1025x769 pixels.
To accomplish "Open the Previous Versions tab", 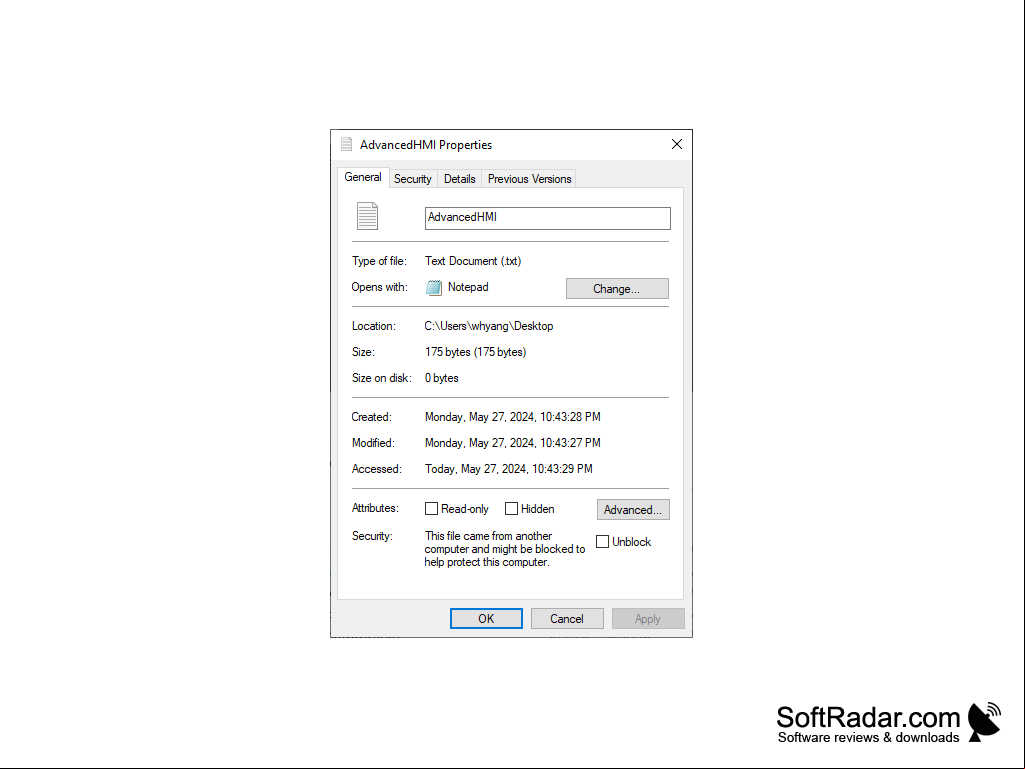I will [529, 179].
